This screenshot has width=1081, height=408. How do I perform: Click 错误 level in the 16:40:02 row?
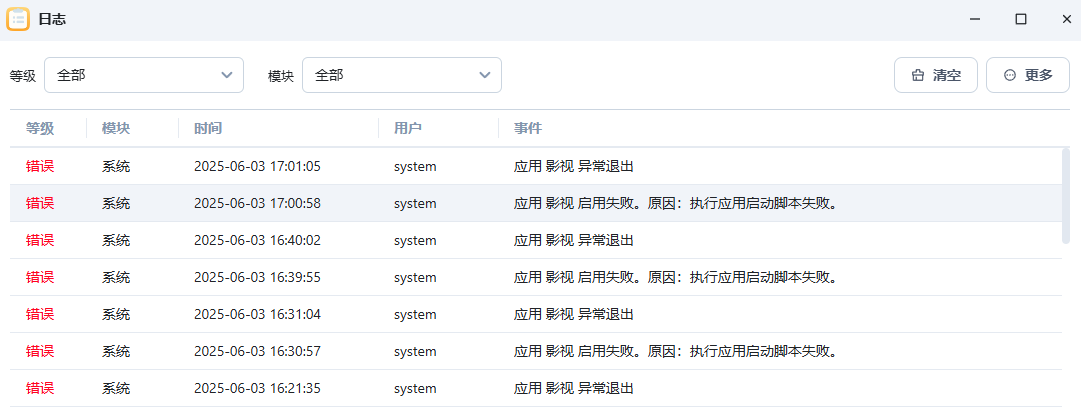click(x=40, y=241)
